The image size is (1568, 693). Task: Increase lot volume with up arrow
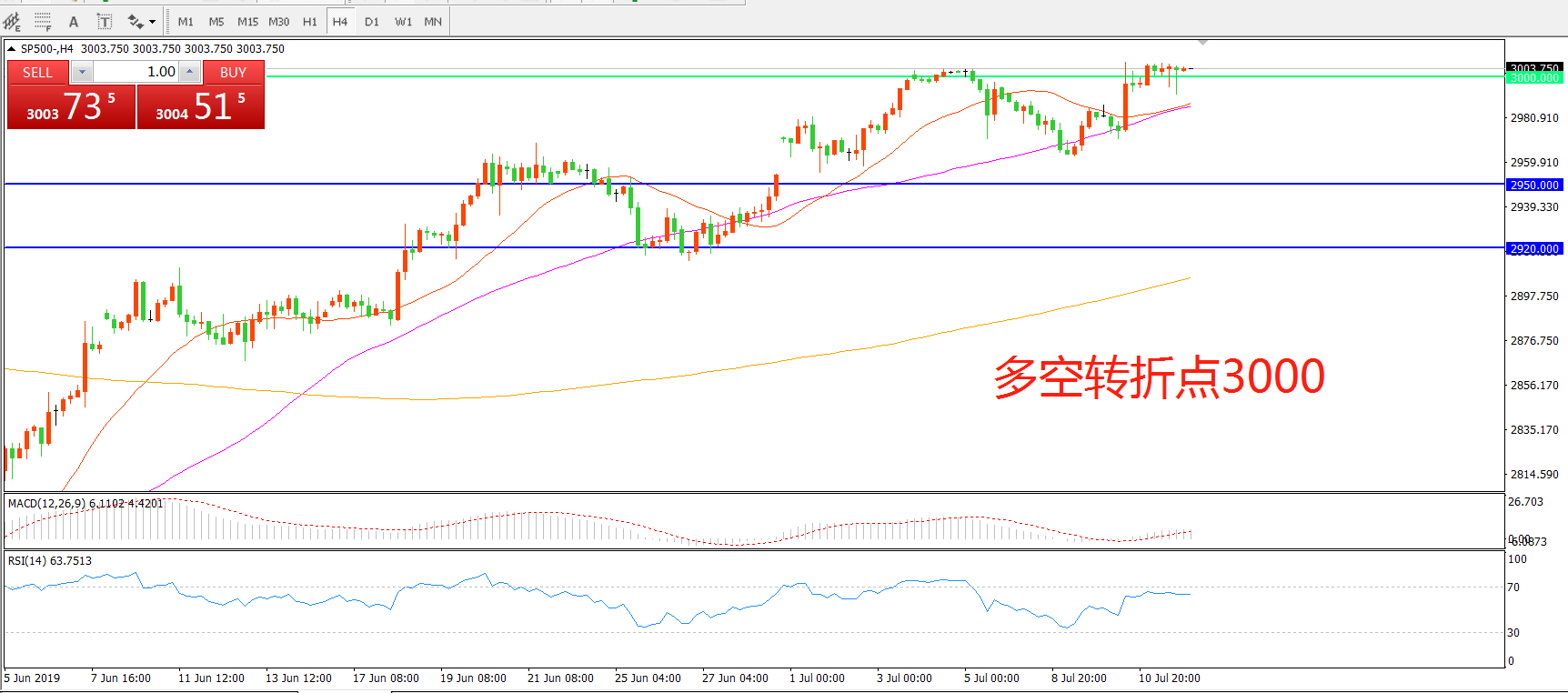tap(189, 72)
